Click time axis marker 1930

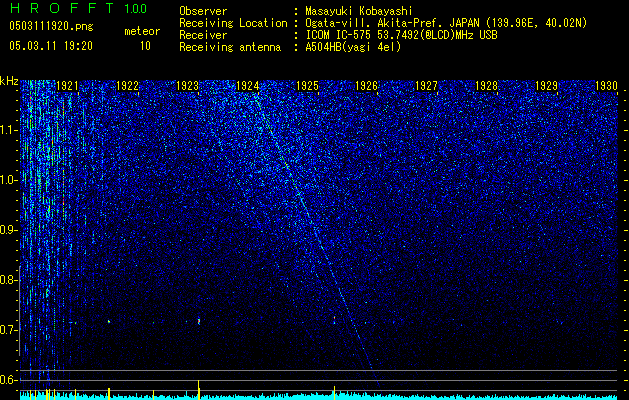point(606,85)
